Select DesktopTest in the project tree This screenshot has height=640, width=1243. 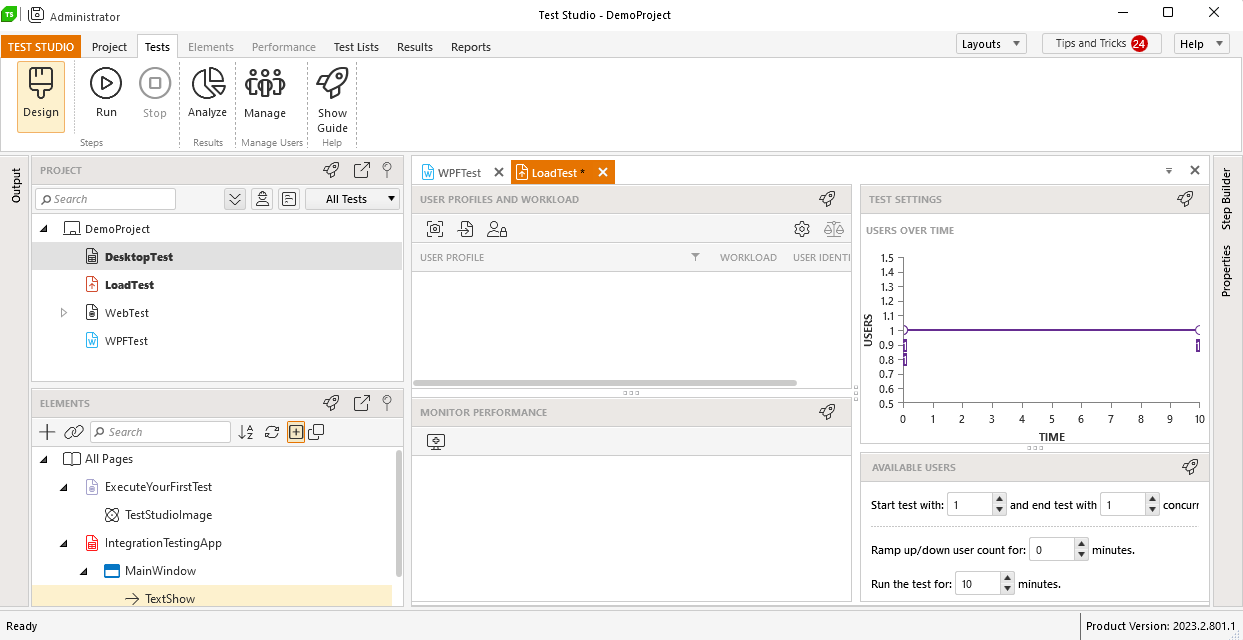139,257
